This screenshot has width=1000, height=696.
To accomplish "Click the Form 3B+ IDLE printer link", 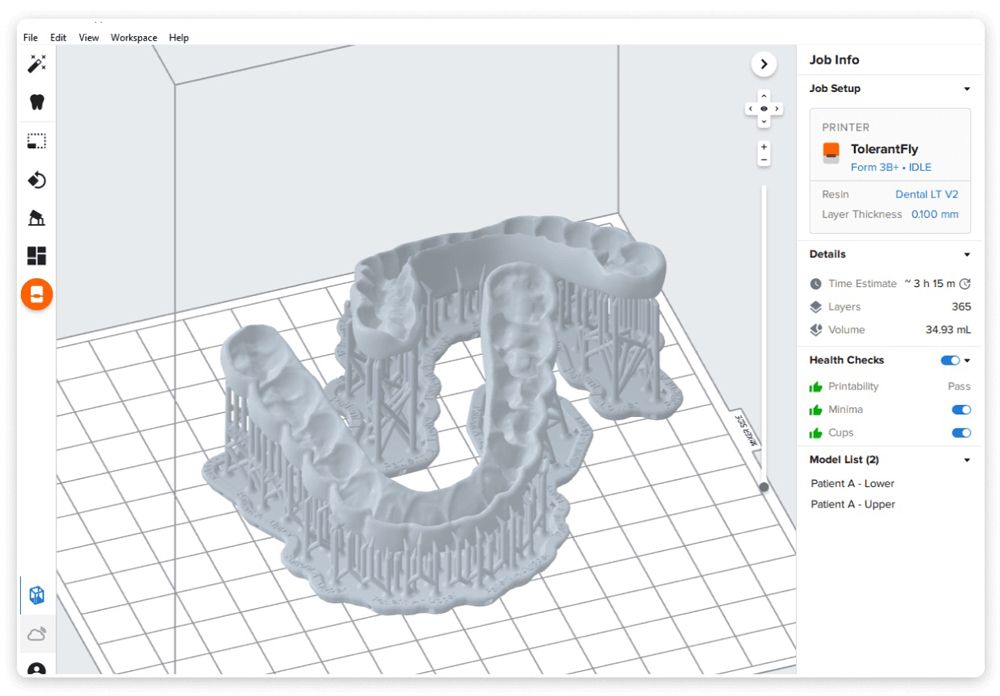I will (891, 167).
